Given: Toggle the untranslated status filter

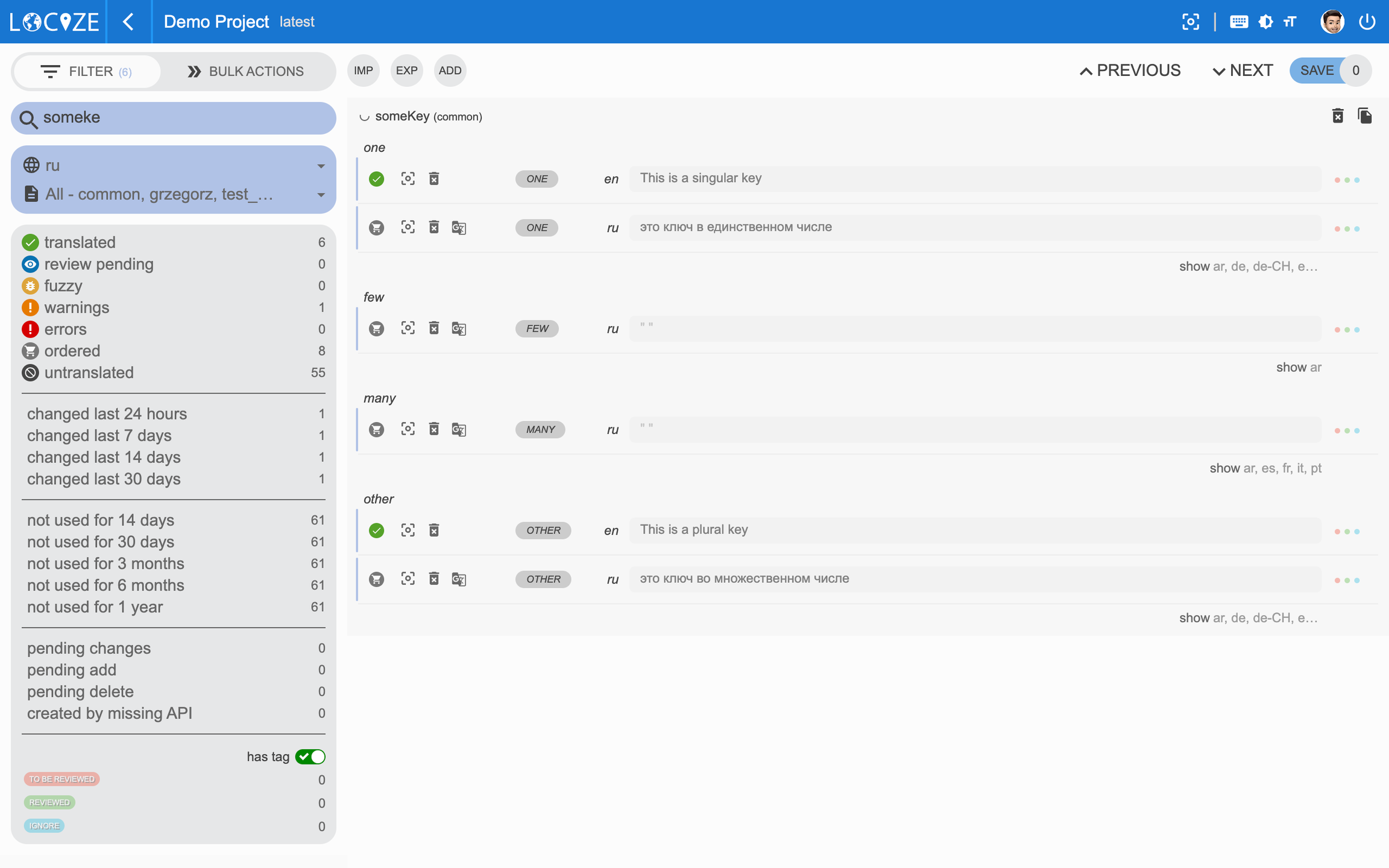Looking at the screenshot, I should (89, 373).
